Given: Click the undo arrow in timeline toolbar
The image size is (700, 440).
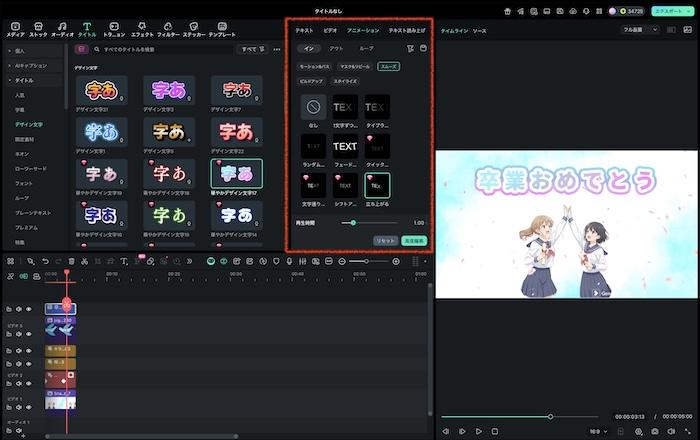Looking at the screenshot, I should click(x=45, y=262).
